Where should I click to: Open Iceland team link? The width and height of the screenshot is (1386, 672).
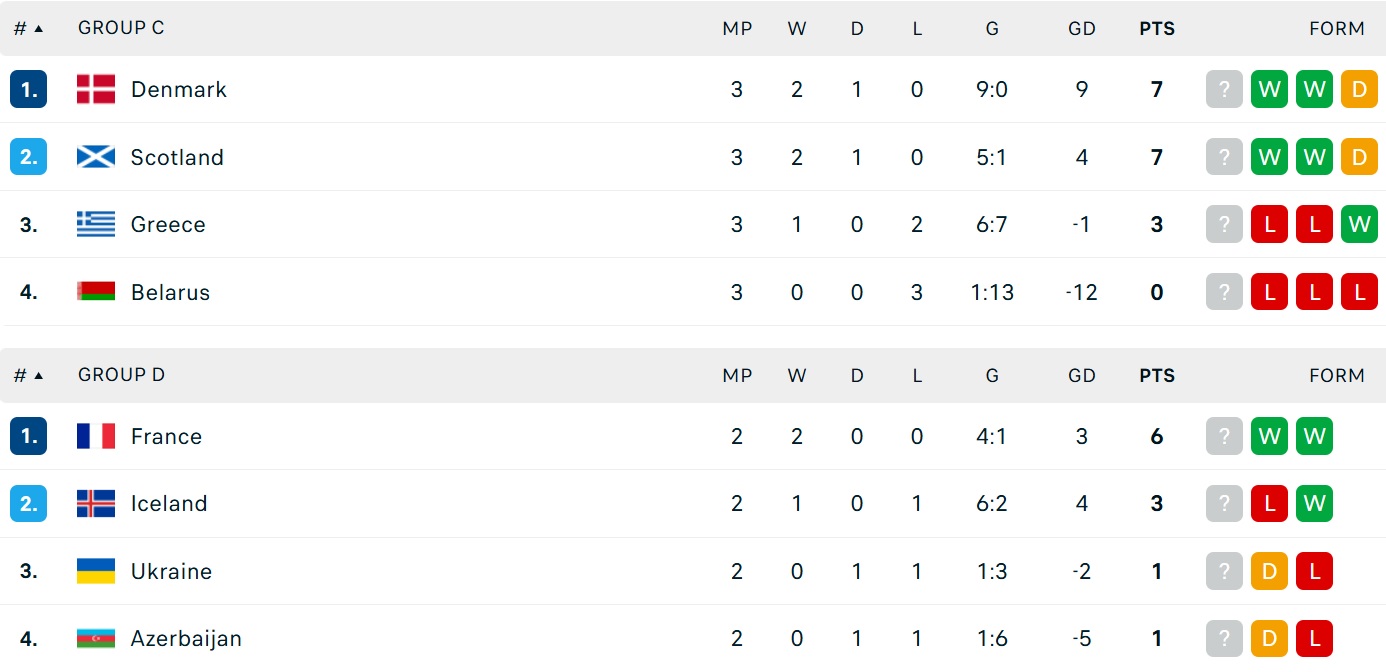pyautogui.click(x=169, y=503)
